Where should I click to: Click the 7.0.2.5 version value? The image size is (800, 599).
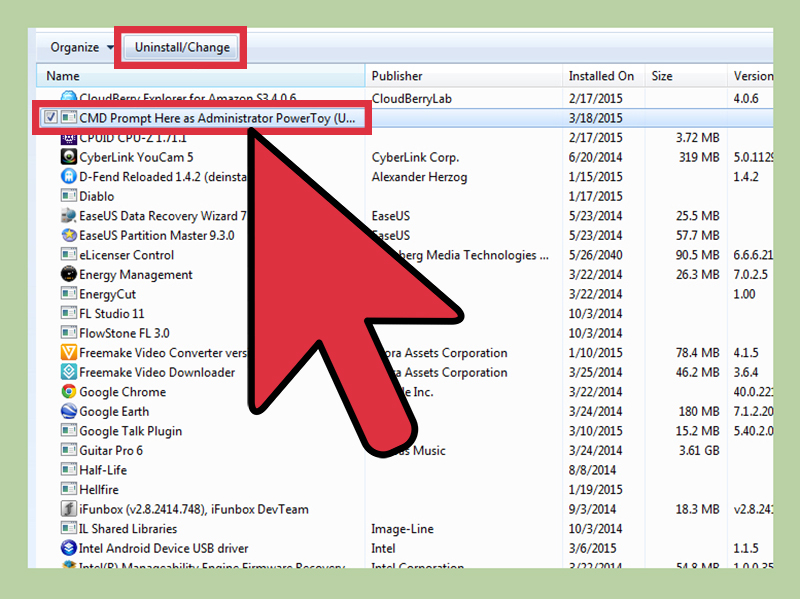pyautogui.click(x=751, y=274)
